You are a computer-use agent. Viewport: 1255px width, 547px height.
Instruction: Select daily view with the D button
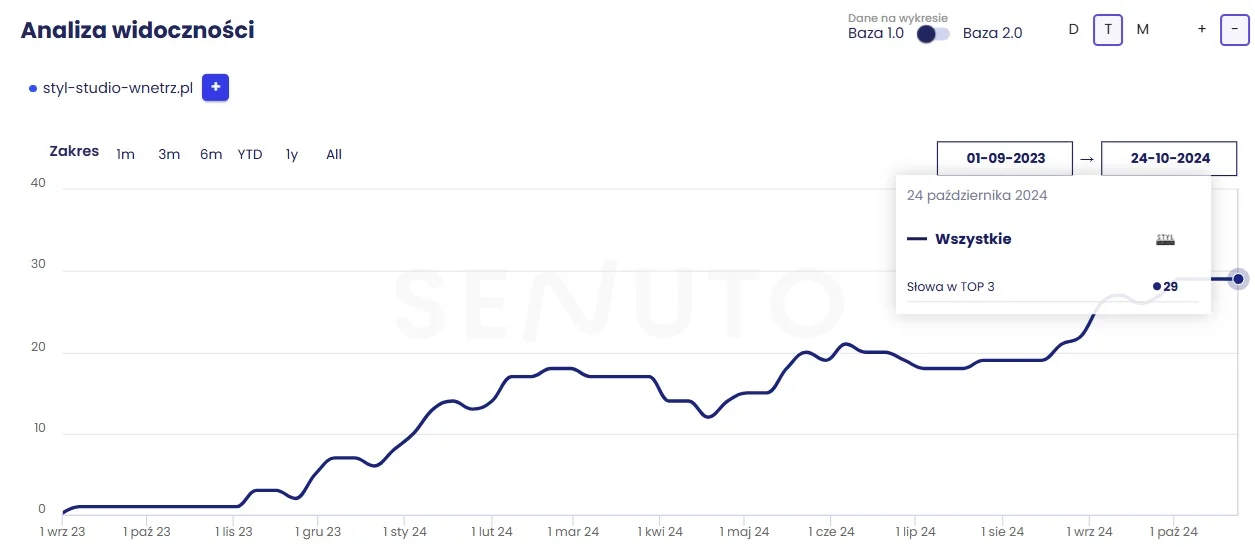point(1073,29)
